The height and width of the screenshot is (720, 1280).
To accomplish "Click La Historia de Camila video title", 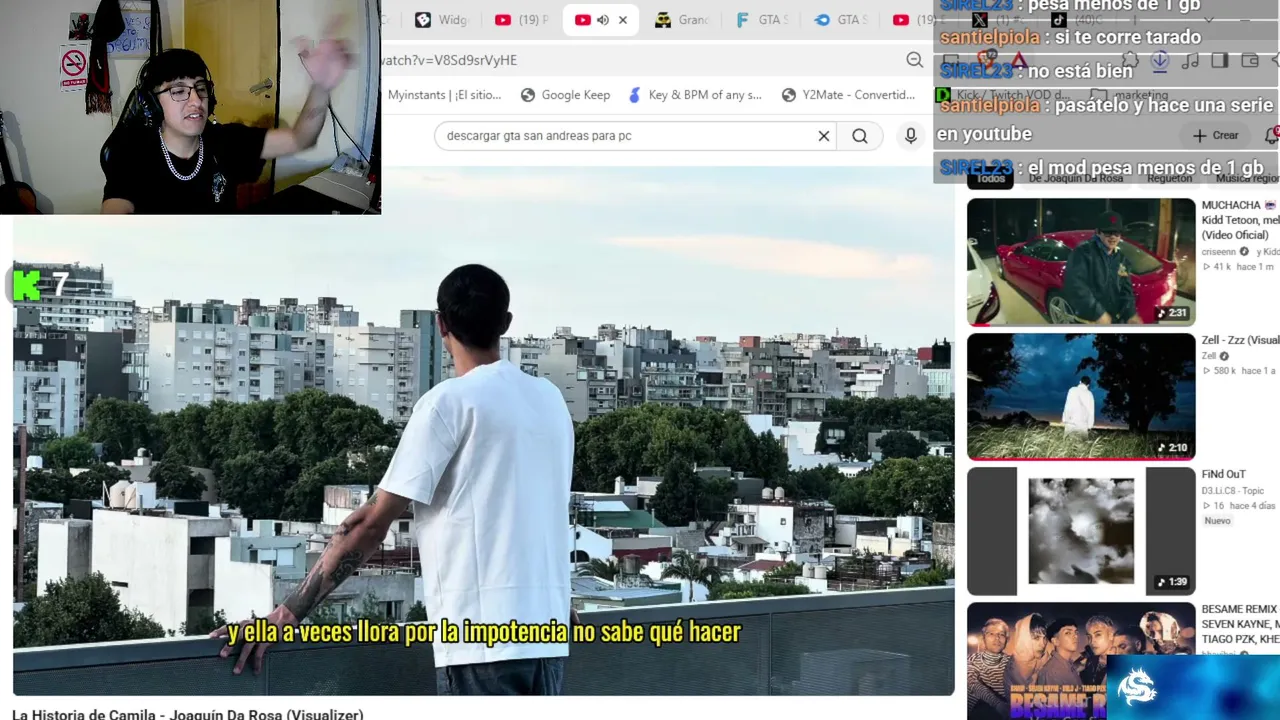I will point(188,715).
